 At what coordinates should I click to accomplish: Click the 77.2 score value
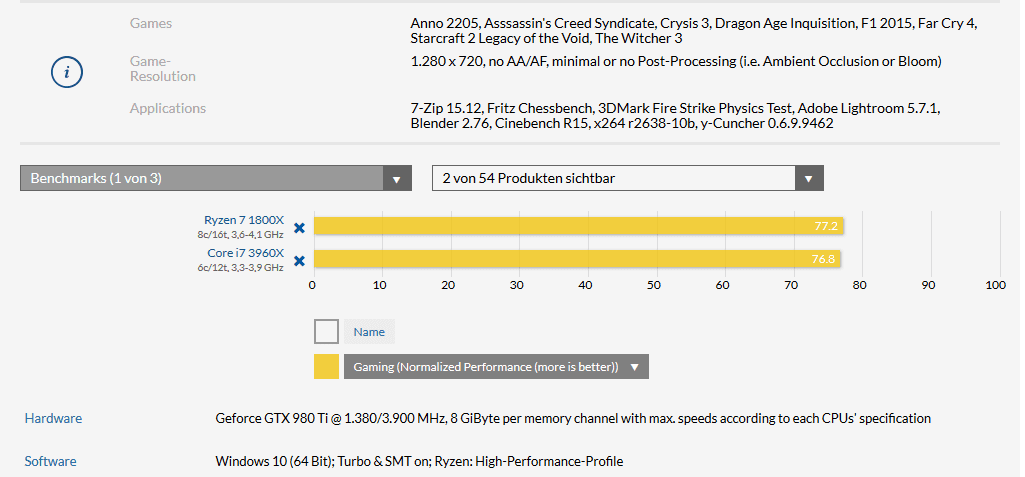[826, 227]
